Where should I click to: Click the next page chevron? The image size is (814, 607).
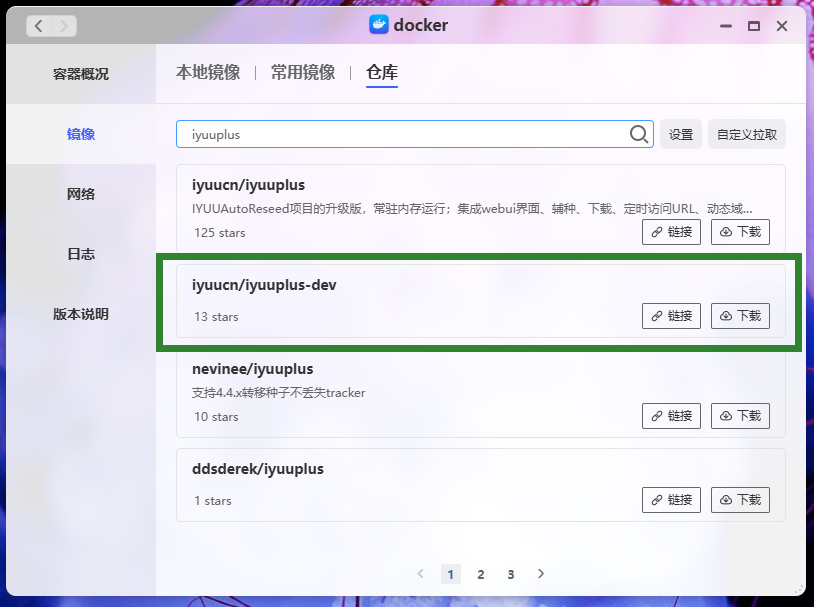[541, 574]
